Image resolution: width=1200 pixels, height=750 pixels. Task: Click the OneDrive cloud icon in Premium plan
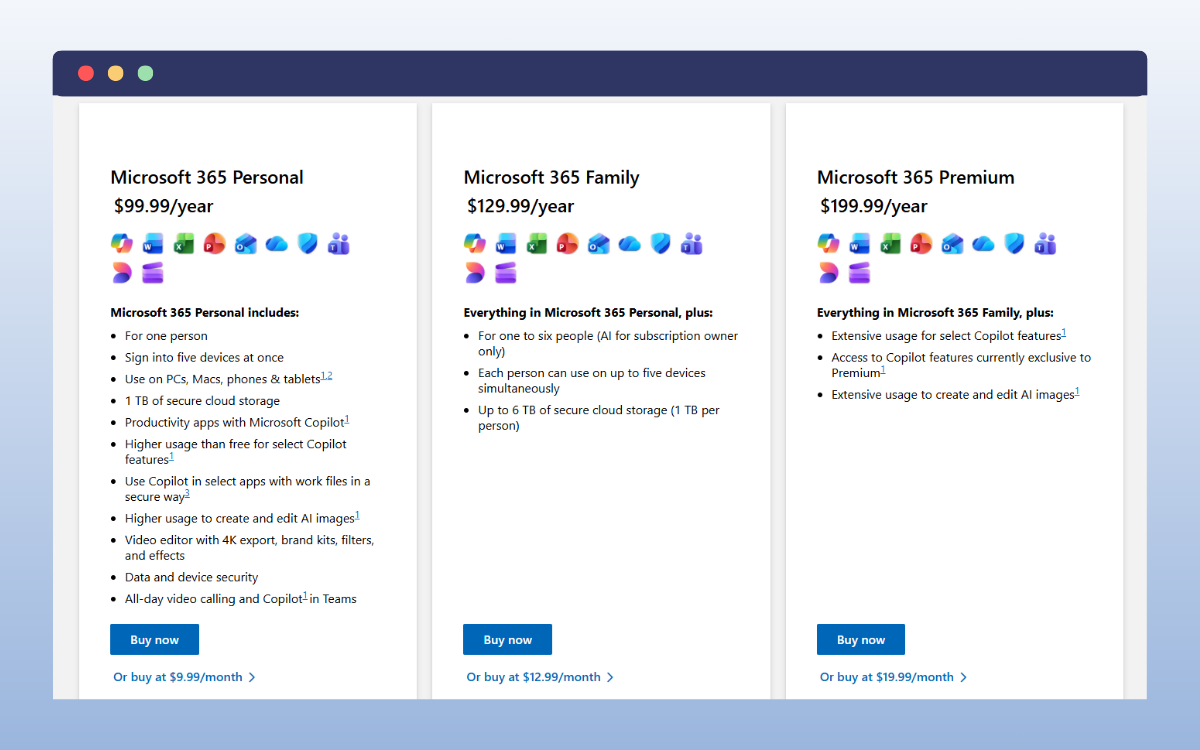(x=983, y=243)
